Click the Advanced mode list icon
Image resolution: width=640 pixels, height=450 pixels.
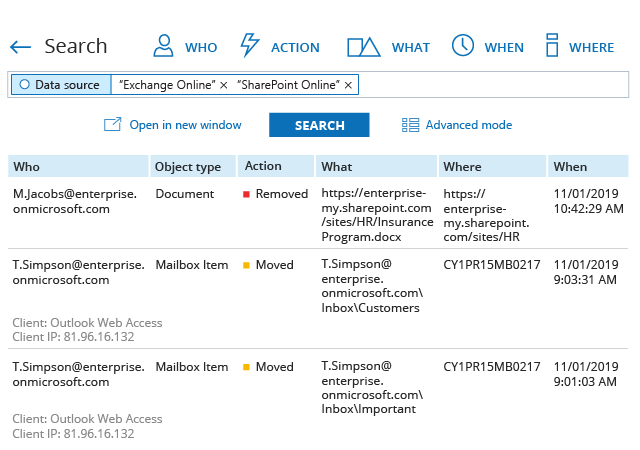click(x=410, y=125)
